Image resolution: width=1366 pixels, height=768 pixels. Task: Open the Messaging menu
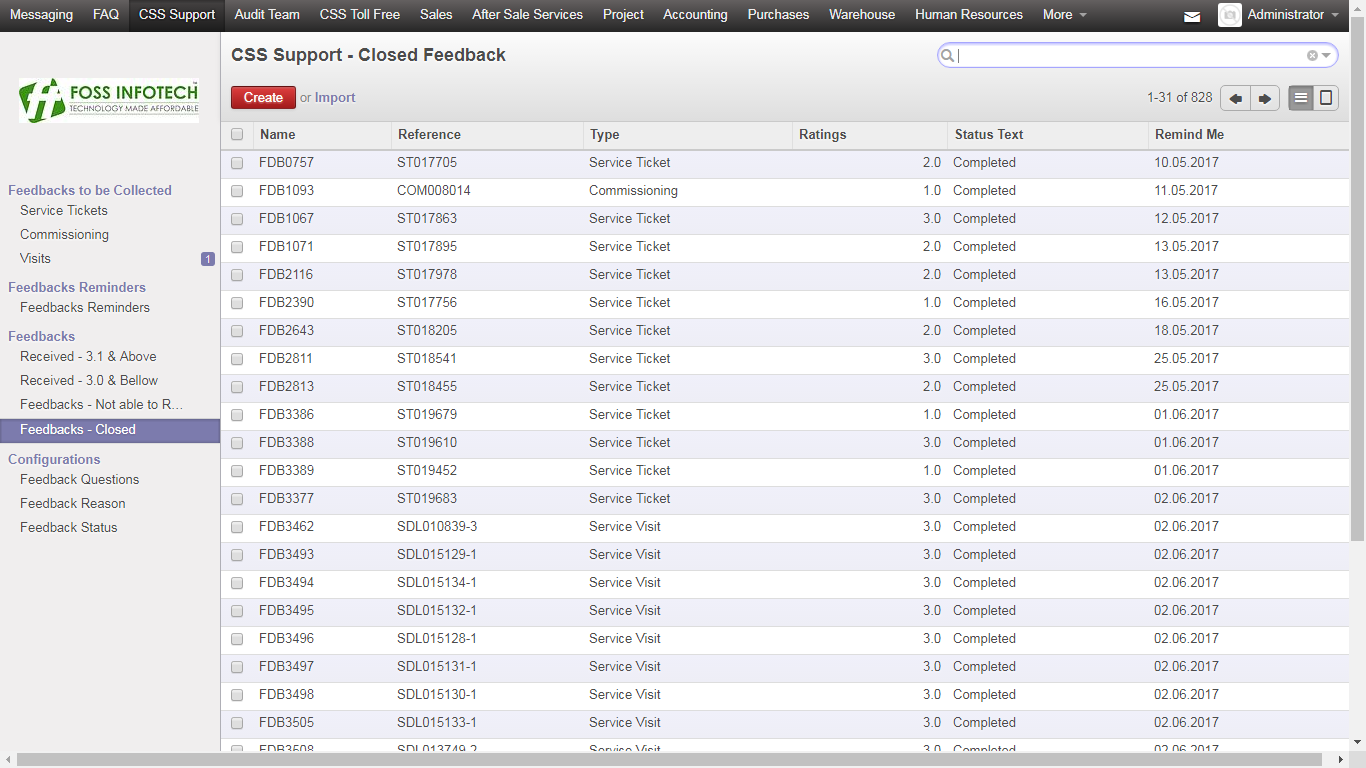41,15
